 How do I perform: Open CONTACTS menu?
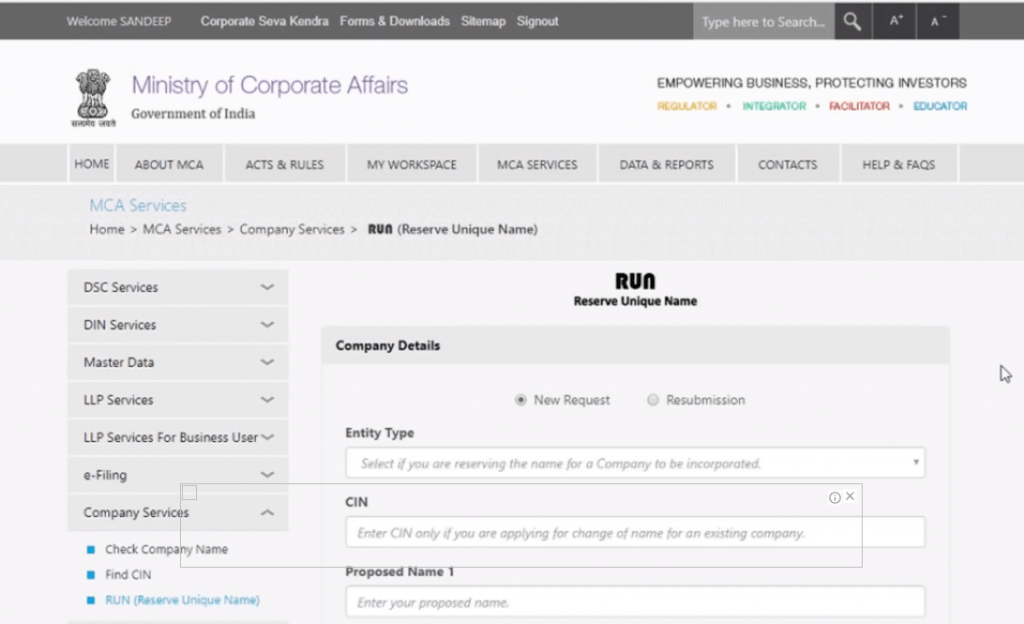tap(788, 164)
